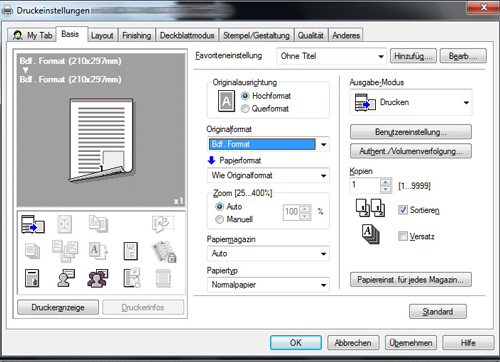This screenshot has height=362, width=500.
Task: Open the Originalformat dropdown showing Bdf. Format
Action: coord(268,144)
